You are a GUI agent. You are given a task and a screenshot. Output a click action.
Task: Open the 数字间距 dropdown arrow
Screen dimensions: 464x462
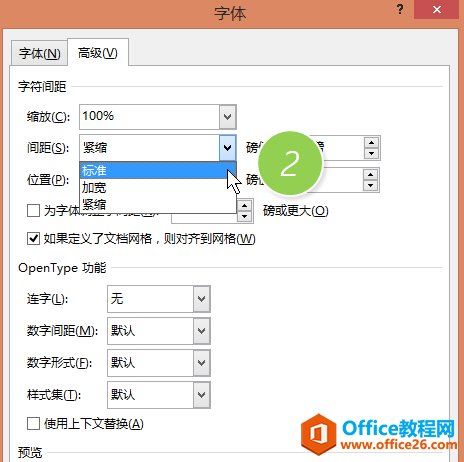(201, 331)
